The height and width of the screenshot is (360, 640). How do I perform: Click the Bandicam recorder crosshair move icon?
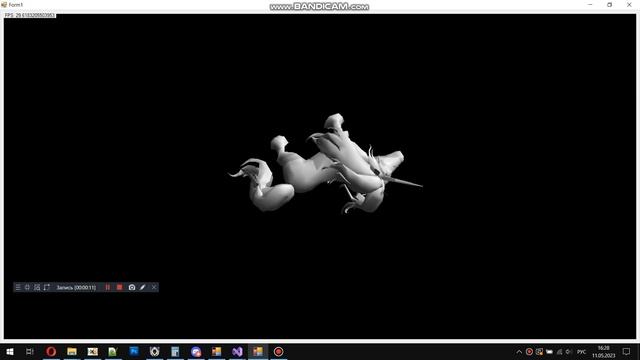[27, 287]
